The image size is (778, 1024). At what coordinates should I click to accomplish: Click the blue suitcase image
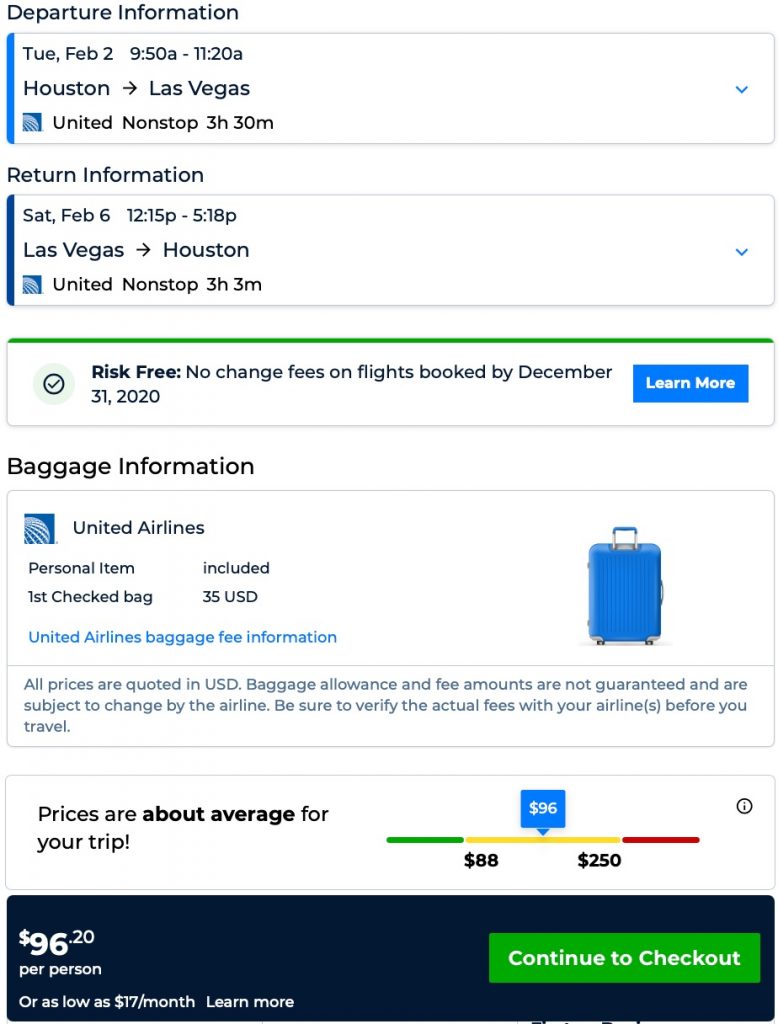[625, 585]
